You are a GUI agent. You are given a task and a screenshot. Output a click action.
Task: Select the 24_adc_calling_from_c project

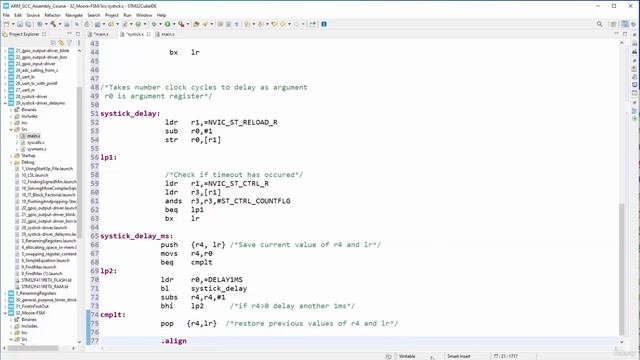tap(37, 71)
